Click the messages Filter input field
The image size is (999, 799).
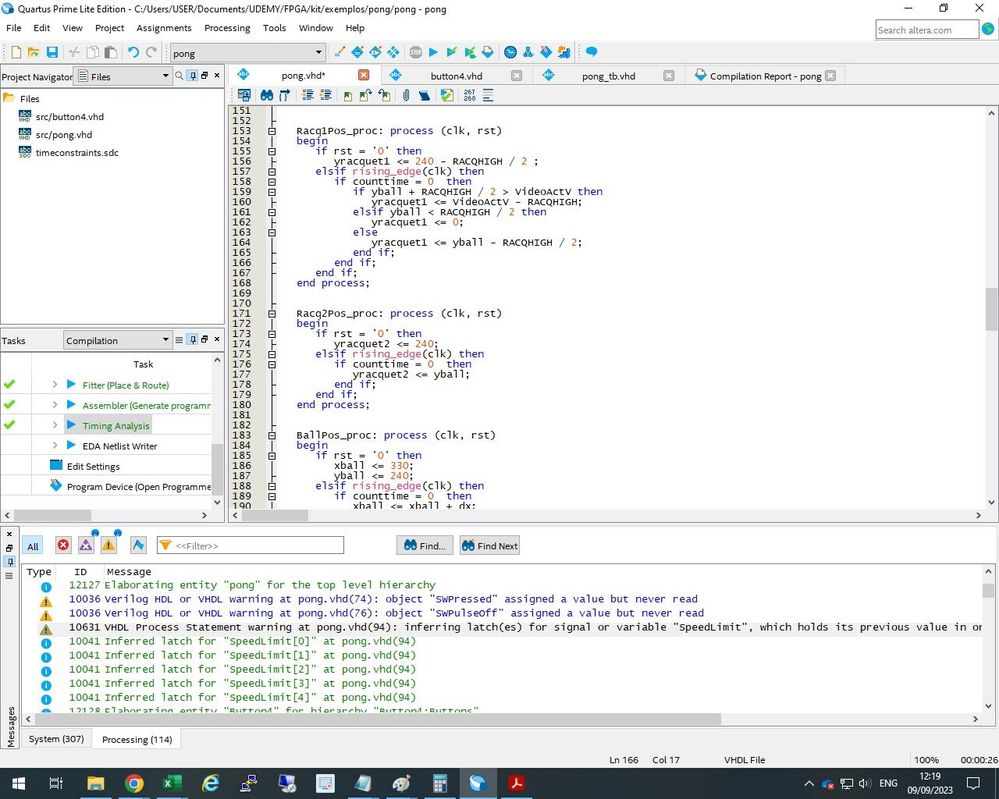pyautogui.click(x=257, y=546)
